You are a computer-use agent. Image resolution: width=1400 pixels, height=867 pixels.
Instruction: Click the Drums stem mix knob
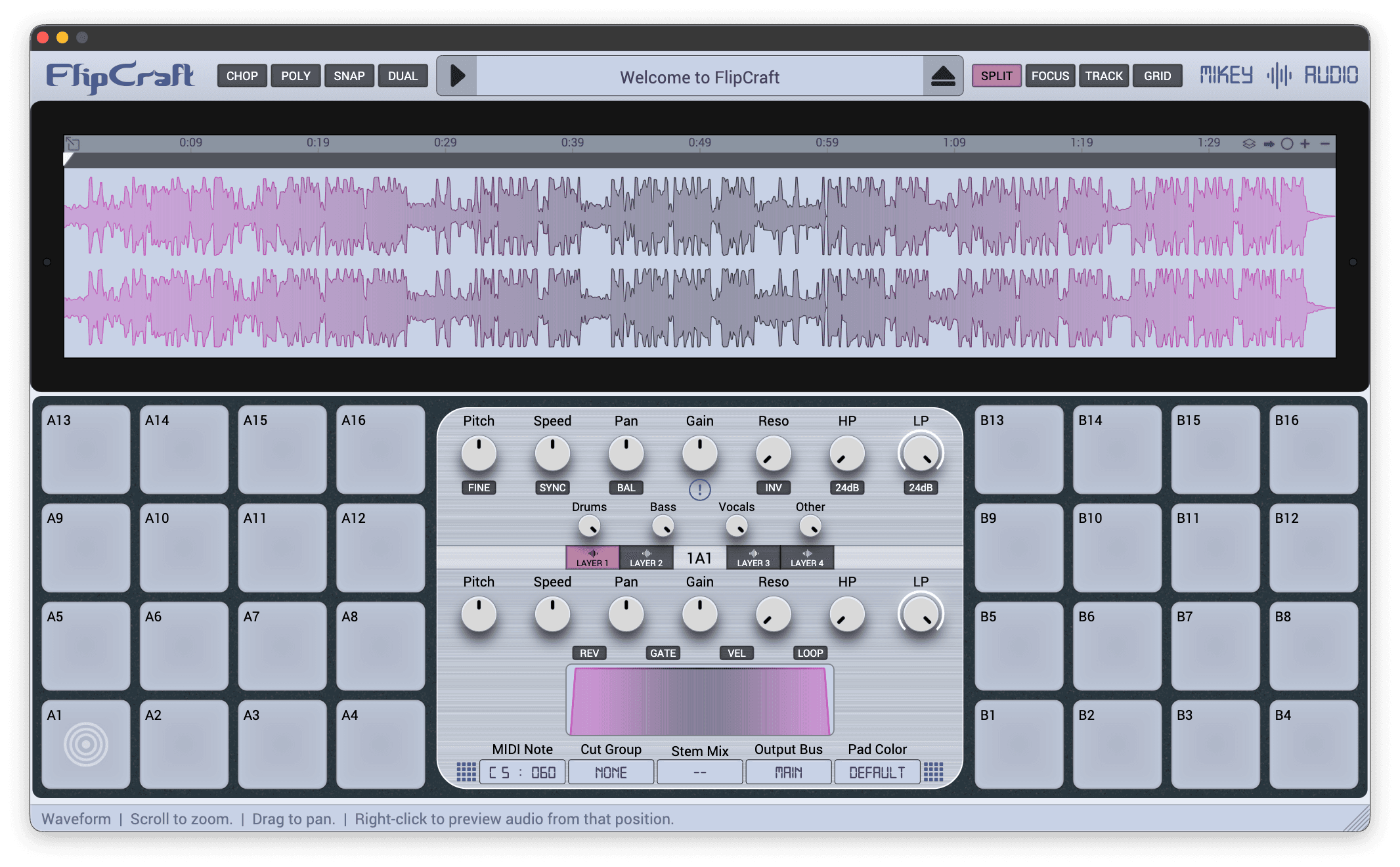point(589,526)
